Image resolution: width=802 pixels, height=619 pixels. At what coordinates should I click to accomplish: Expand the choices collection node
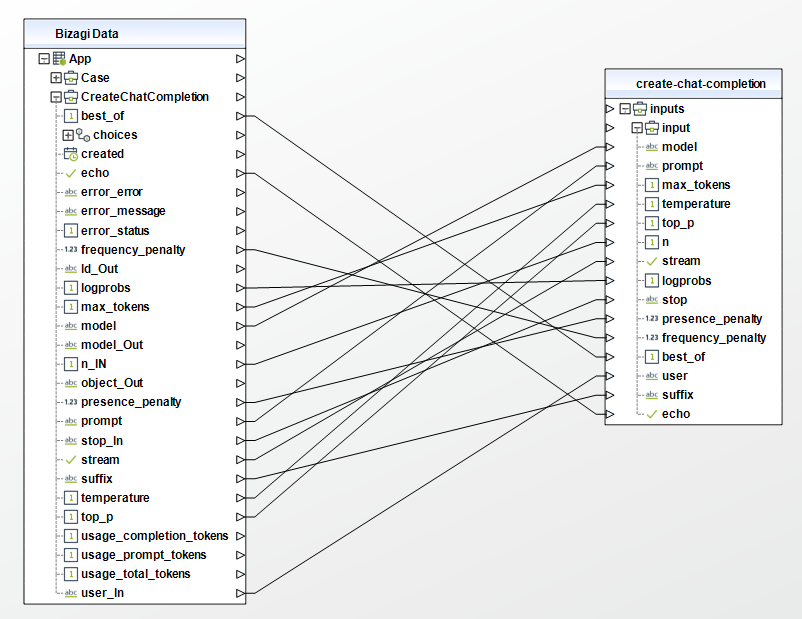click(68, 135)
